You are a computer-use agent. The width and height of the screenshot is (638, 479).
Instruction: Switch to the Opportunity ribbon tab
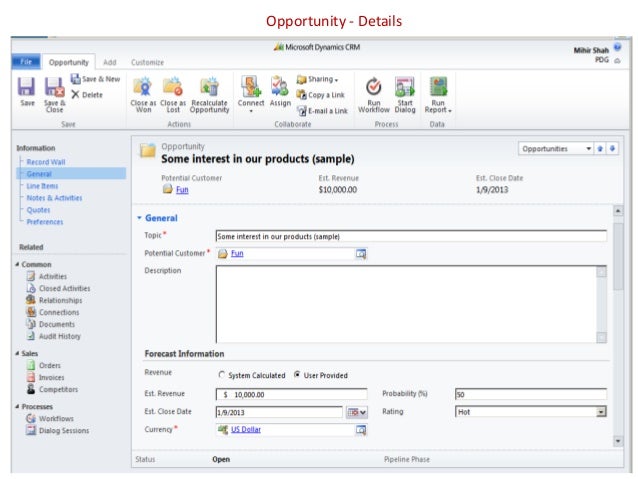68,62
